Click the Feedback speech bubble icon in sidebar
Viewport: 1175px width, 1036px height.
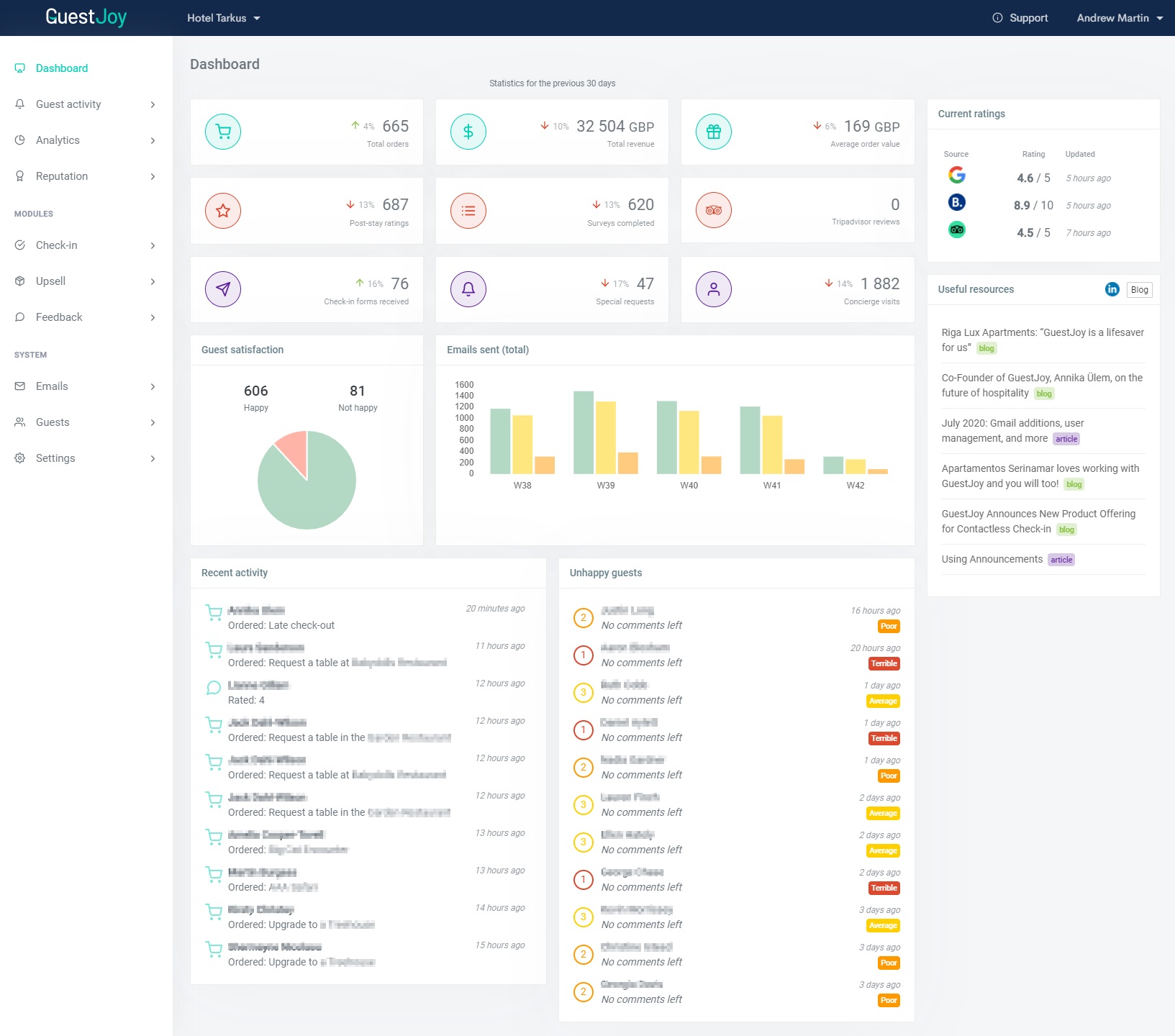20,317
